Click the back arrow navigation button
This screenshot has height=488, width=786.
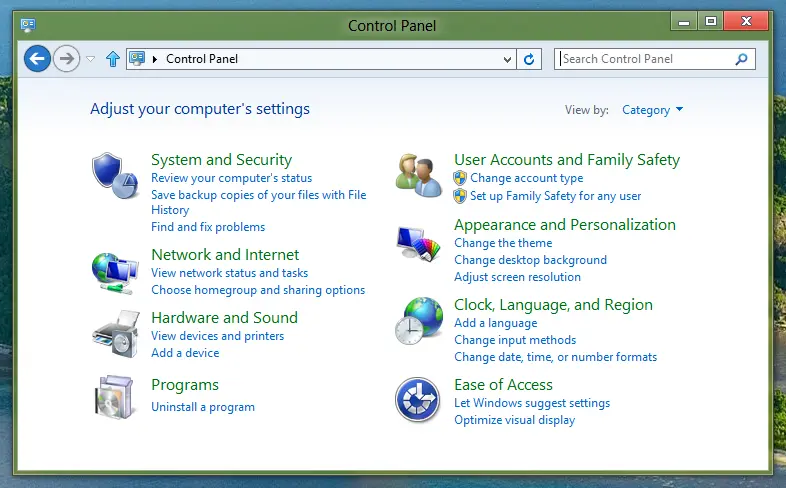click(x=37, y=59)
